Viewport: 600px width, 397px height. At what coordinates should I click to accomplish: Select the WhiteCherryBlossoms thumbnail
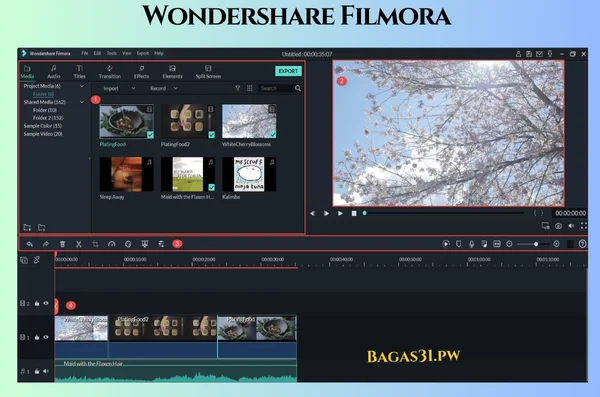coord(249,121)
